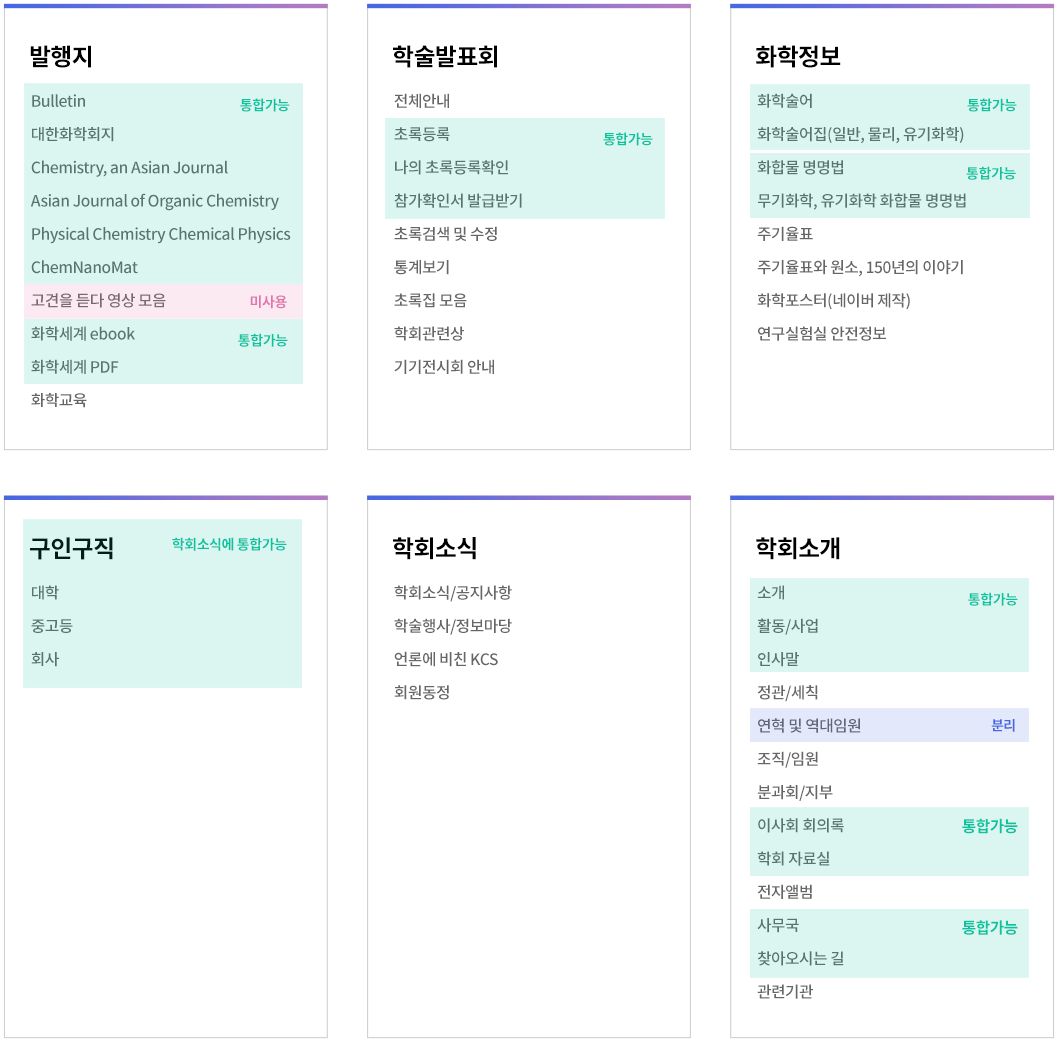1058x1042 pixels.
Task: Open Asian Journal of Organic Chemistry
Action: [155, 201]
